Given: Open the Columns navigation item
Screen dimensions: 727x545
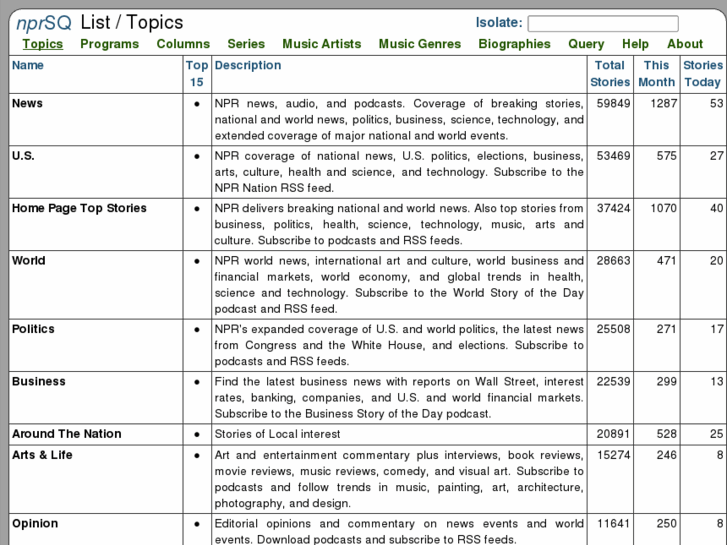Looking at the screenshot, I should (183, 44).
